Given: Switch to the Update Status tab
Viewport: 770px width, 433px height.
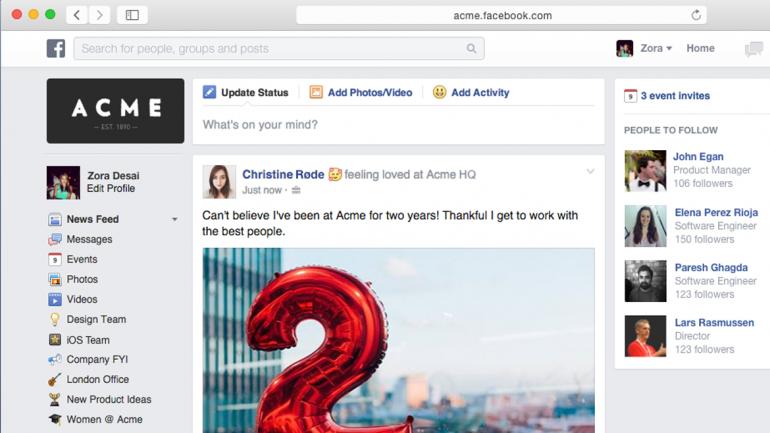Looking at the screenshot, I should [x=246, y=92].
